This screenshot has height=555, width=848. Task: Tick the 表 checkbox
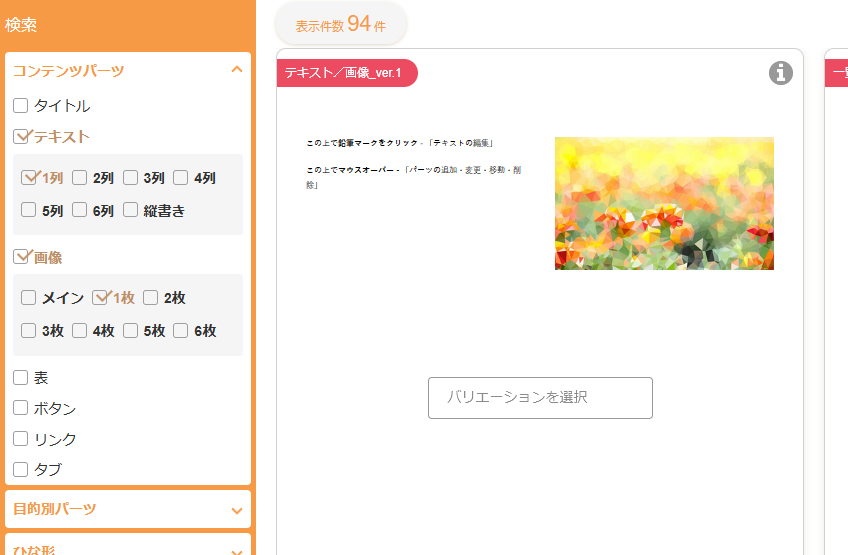[20, 378]
